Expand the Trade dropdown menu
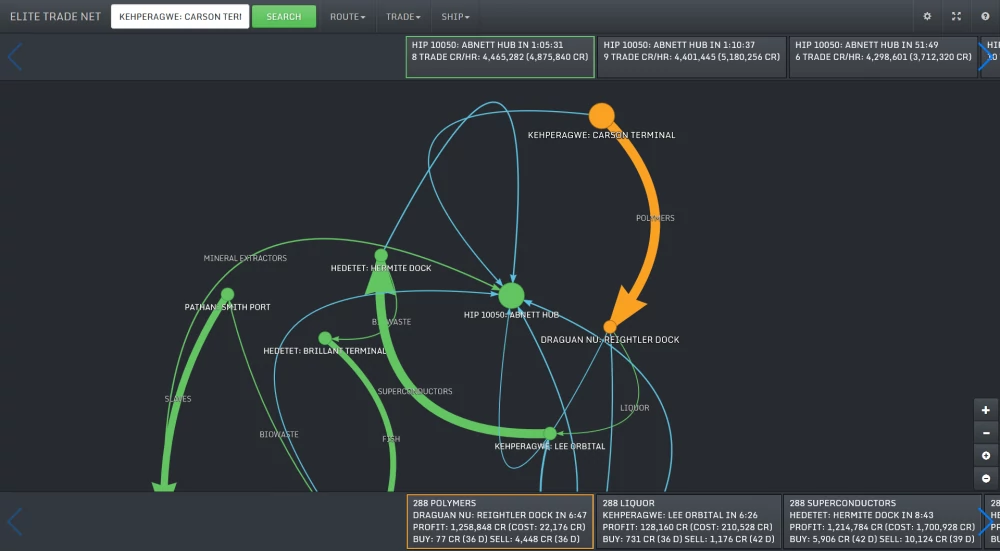 [403, 17]
